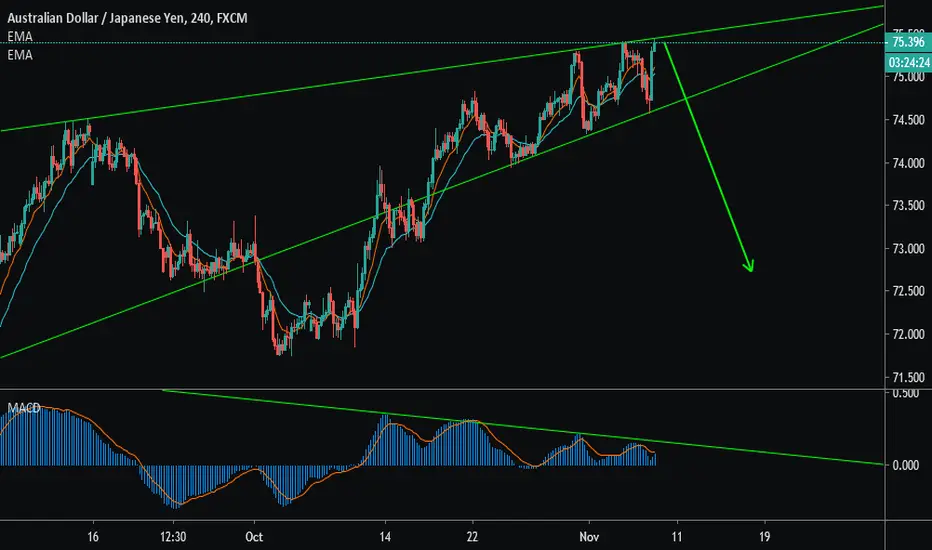Click the MACD 0.000 axis label
This screenshot has width=932, height=550.
(906, 465)
